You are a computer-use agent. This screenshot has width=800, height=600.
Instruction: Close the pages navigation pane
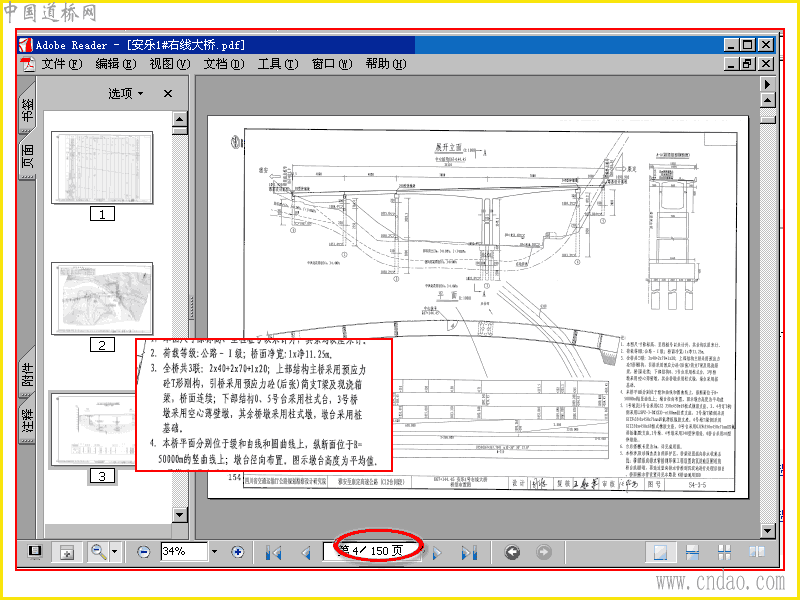pos(168,93)
